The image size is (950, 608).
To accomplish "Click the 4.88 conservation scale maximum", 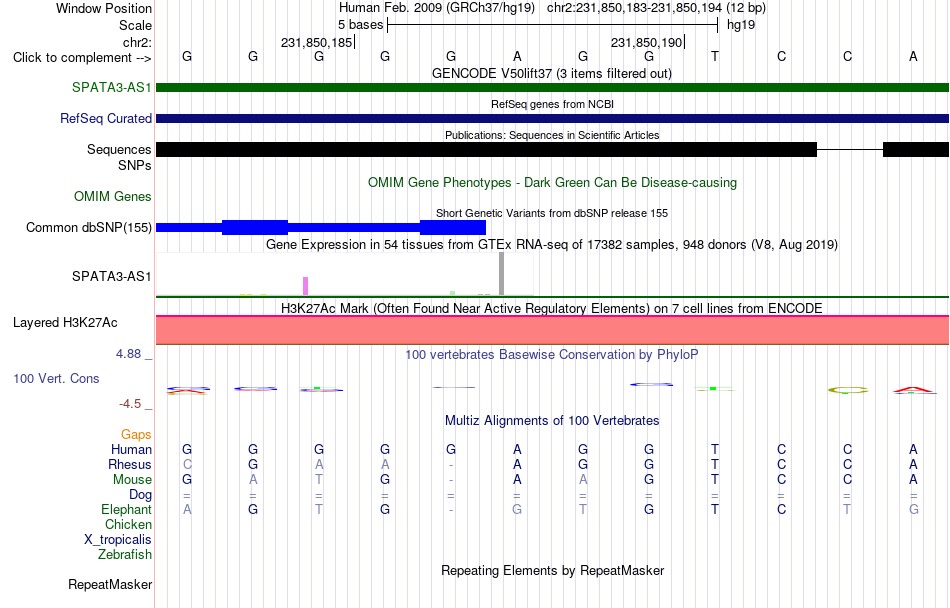I will pos(128,354).
